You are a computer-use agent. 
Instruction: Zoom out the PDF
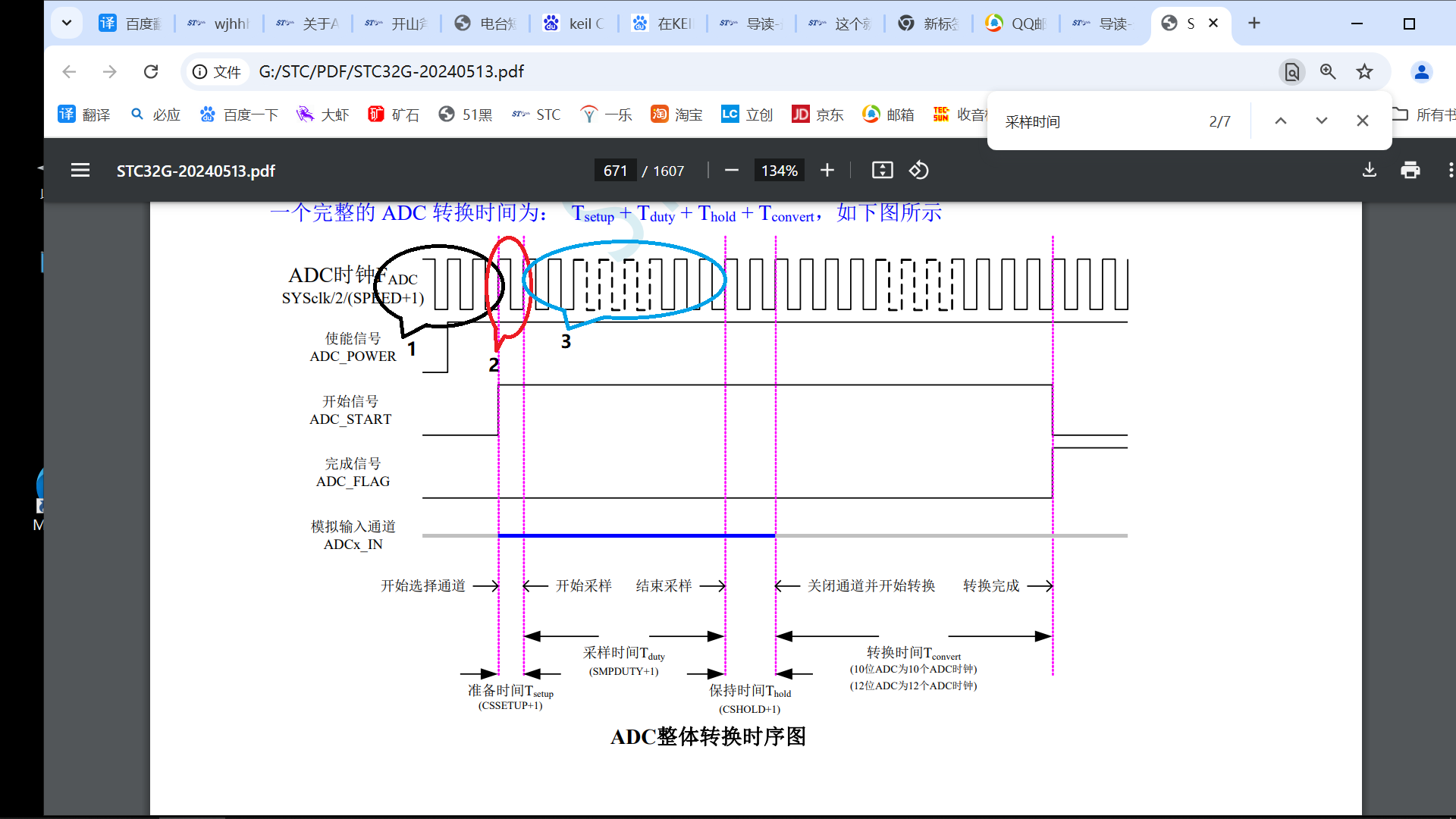tap(732, 171)
